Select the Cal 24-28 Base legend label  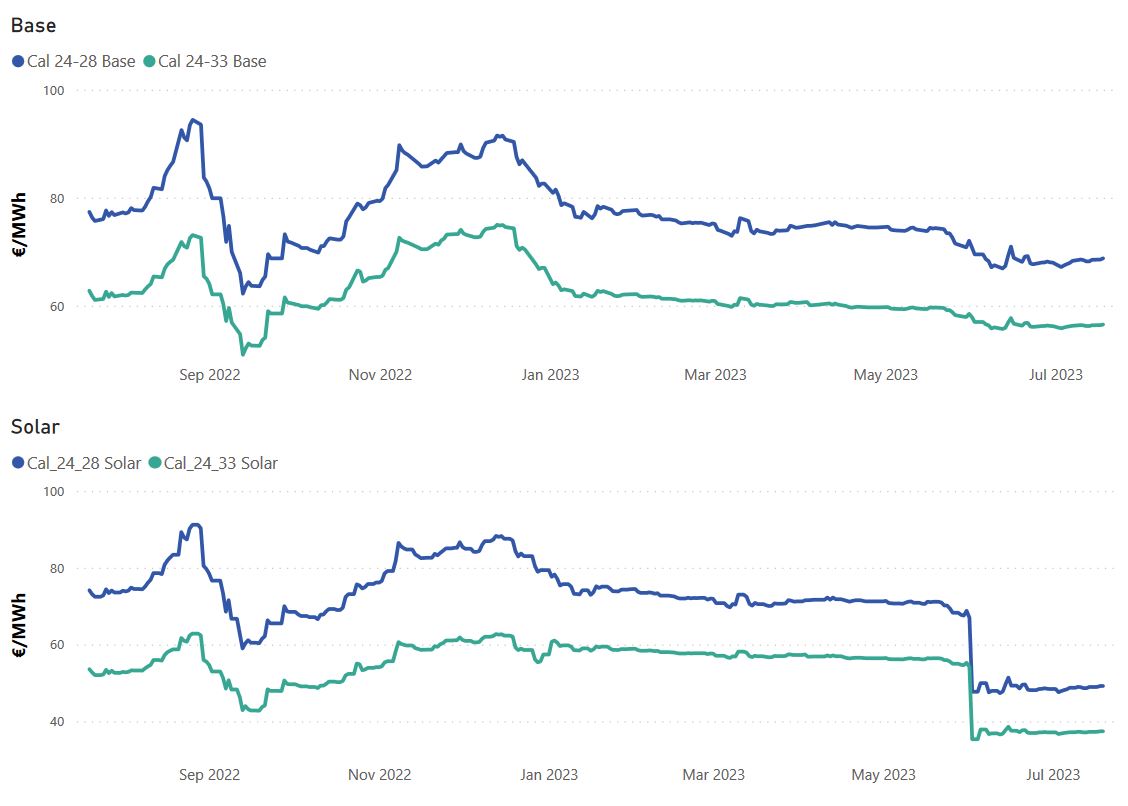(81, 62)
